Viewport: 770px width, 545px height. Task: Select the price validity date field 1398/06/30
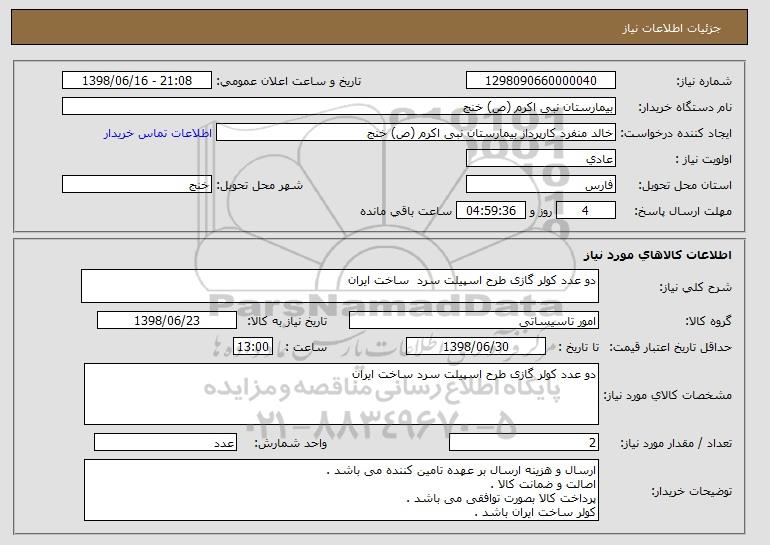[476, 347]
